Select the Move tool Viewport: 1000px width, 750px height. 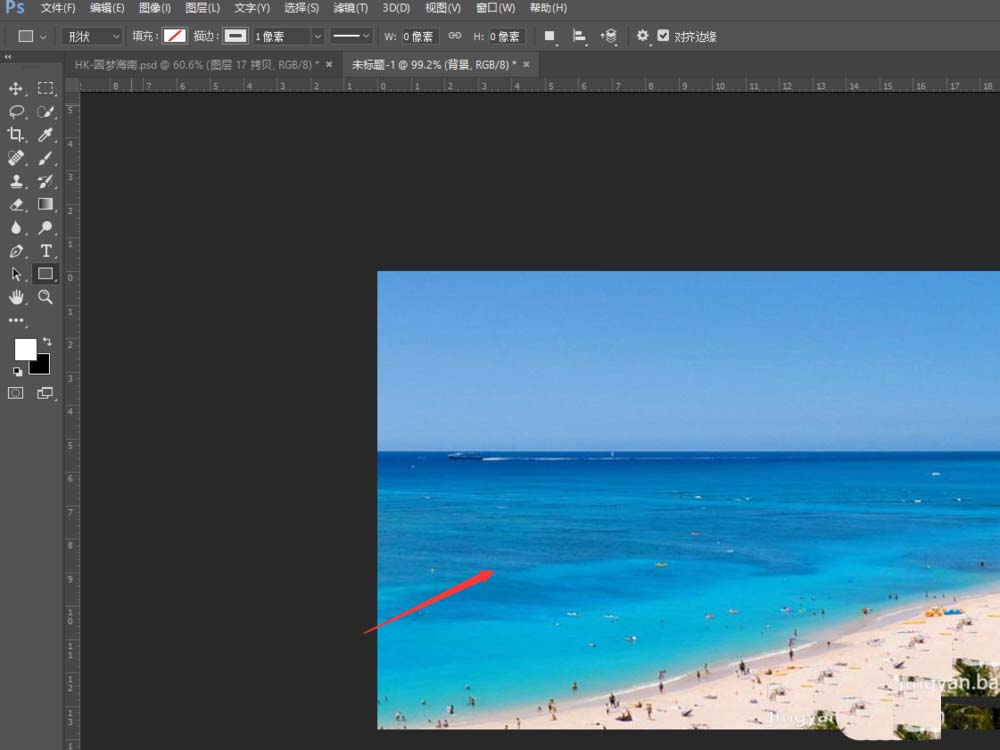(x=16, y=89)
